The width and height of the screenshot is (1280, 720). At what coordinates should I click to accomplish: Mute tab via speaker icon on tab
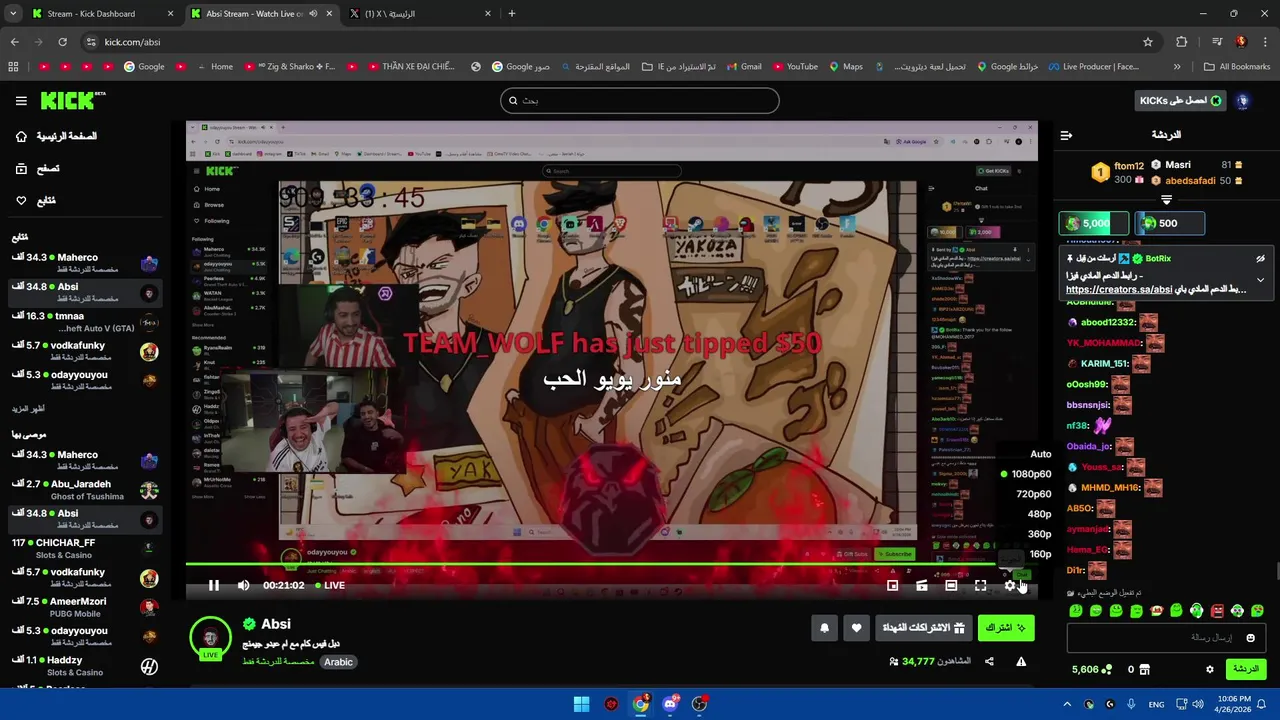(x=313, y=14)
